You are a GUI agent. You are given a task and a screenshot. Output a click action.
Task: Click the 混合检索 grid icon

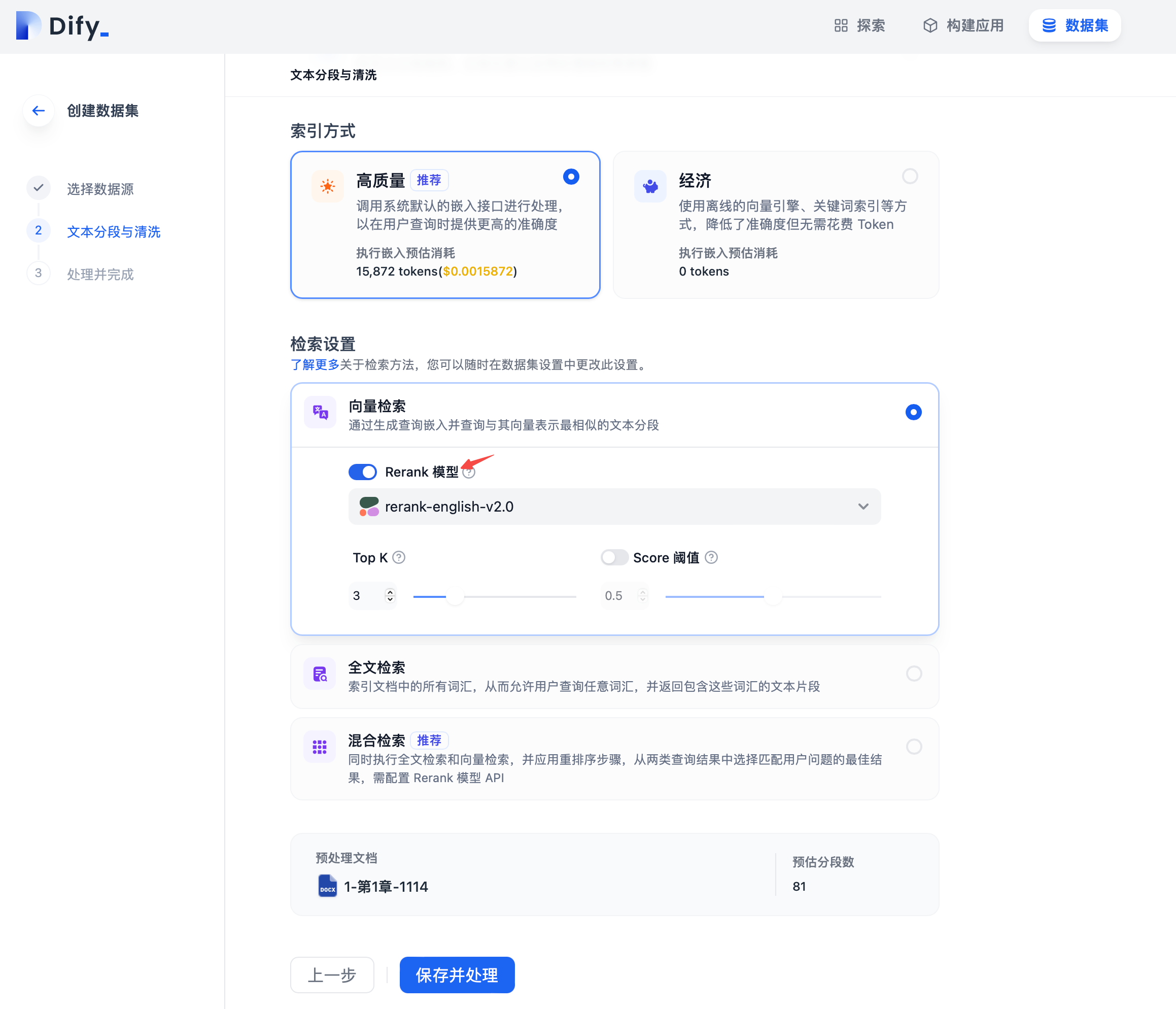coord(320,747)
